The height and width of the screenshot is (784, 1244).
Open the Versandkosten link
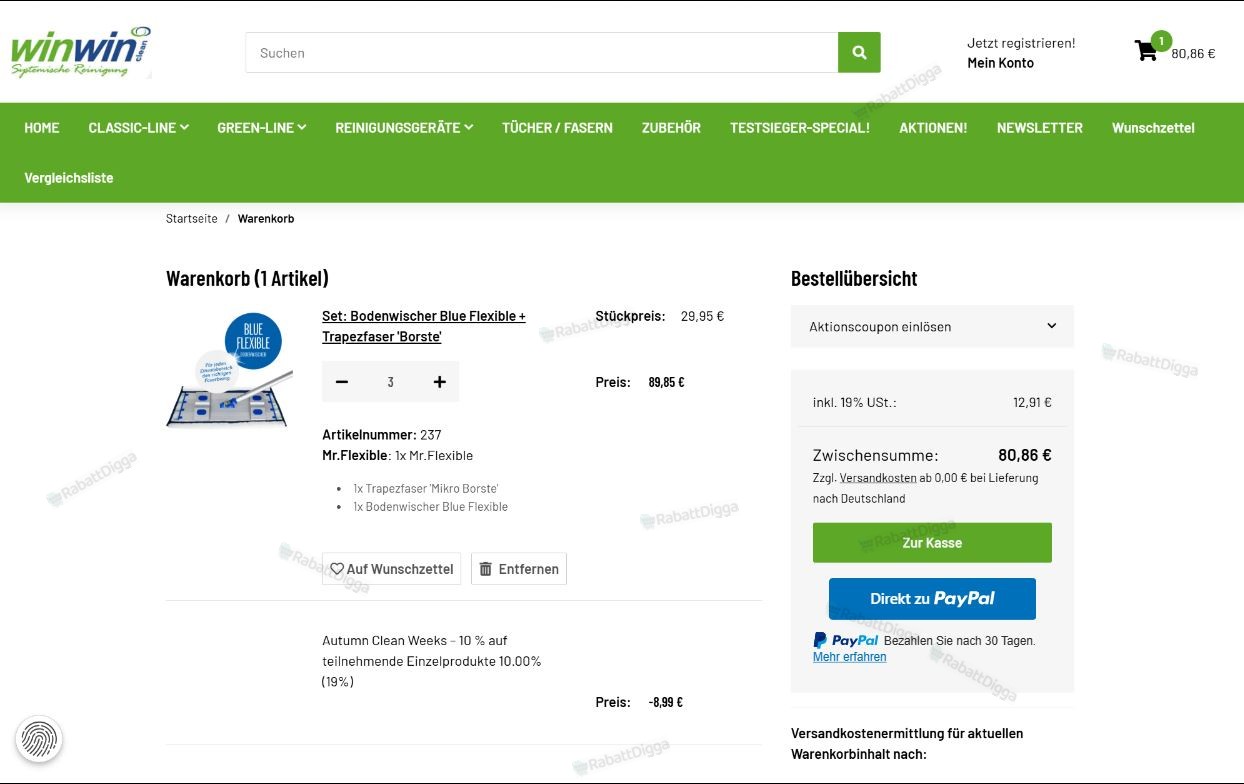click(878, 478)
